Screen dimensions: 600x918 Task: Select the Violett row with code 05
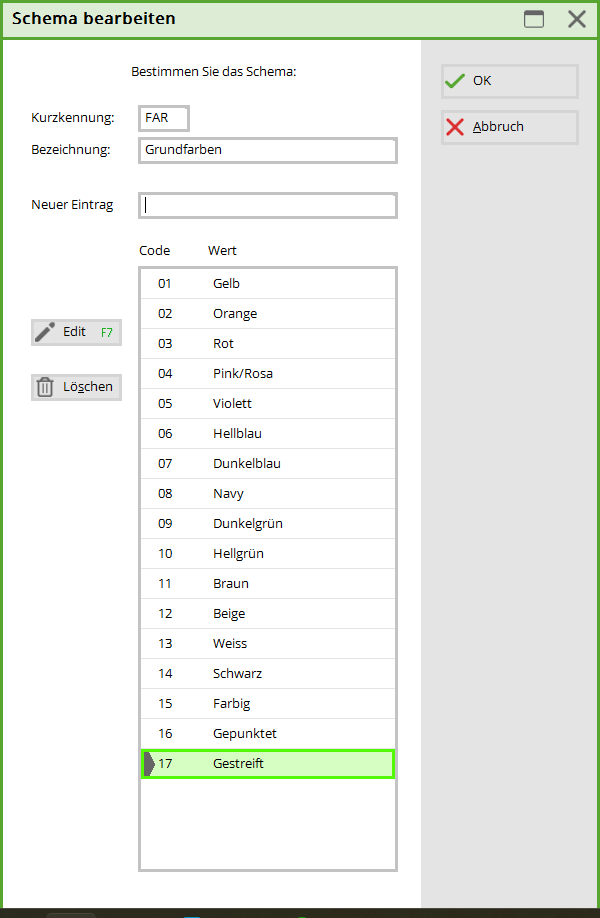click(x=267, y=404)
